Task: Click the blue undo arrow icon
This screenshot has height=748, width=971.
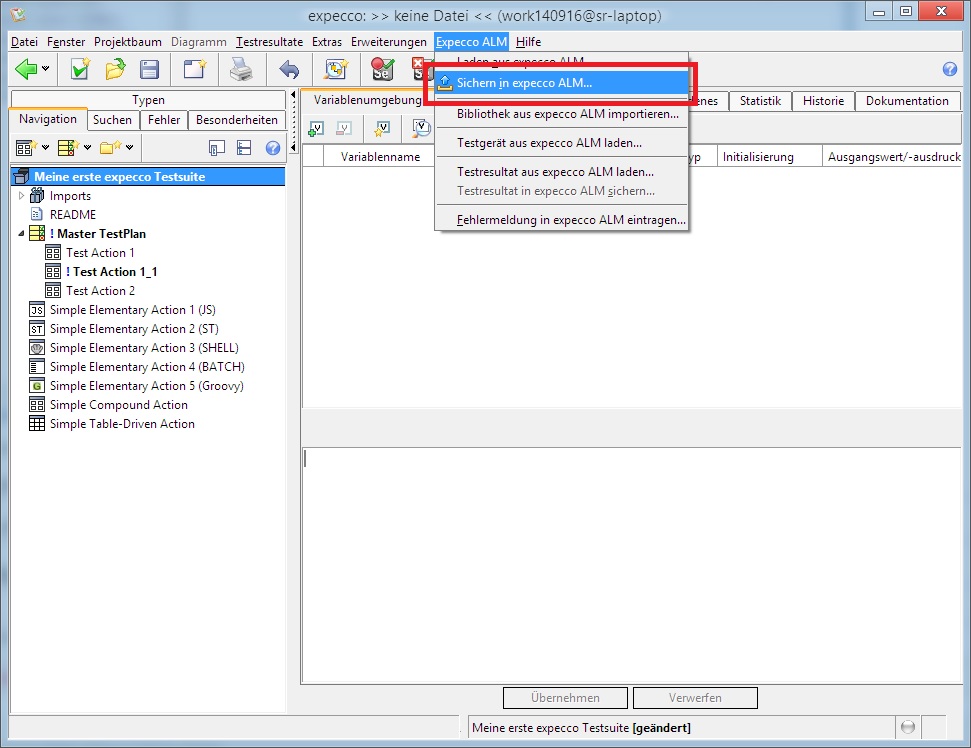Action: coord(289,69)
